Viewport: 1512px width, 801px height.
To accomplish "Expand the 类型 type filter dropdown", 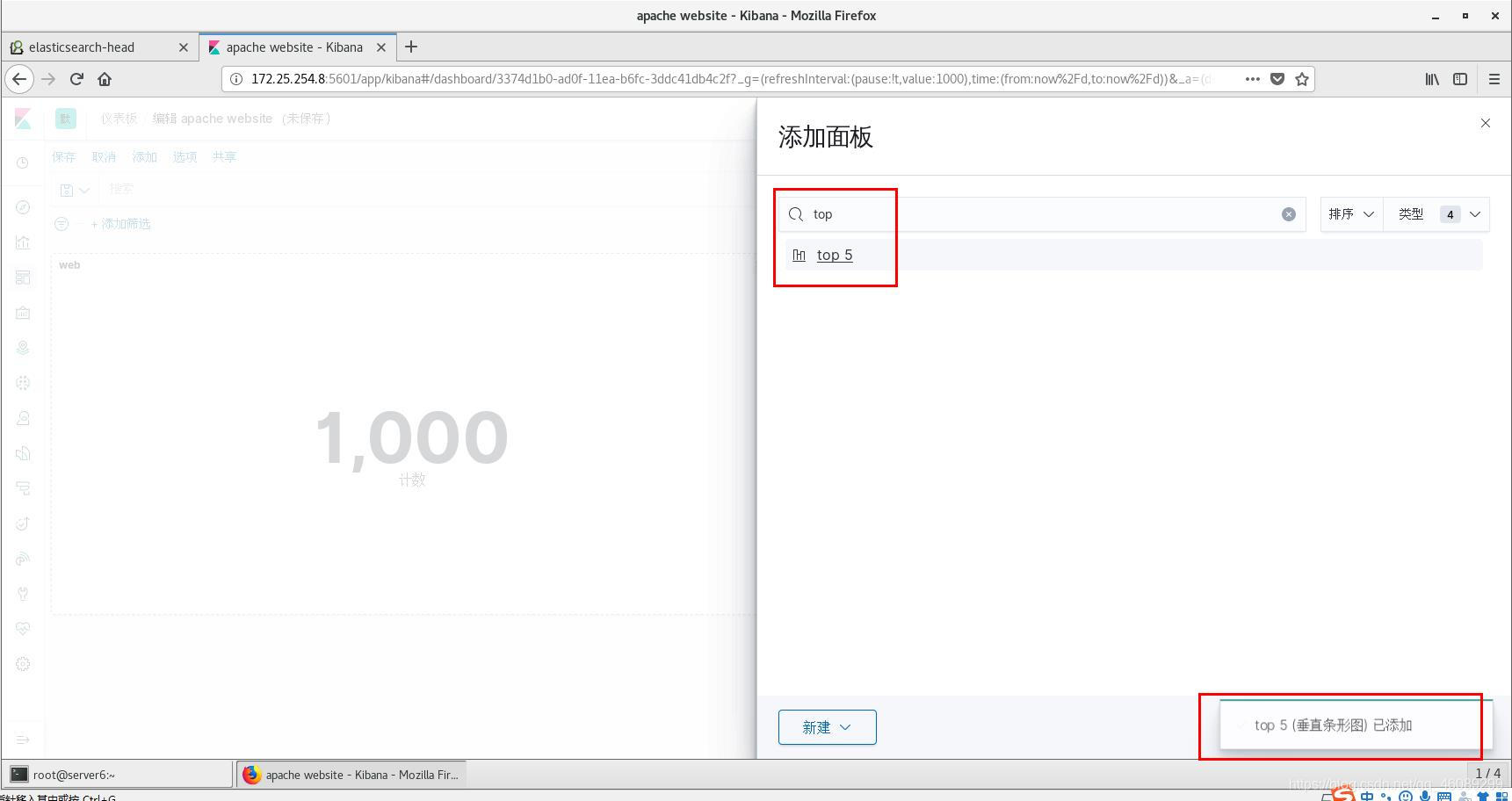I will (x=1436, y=214).
